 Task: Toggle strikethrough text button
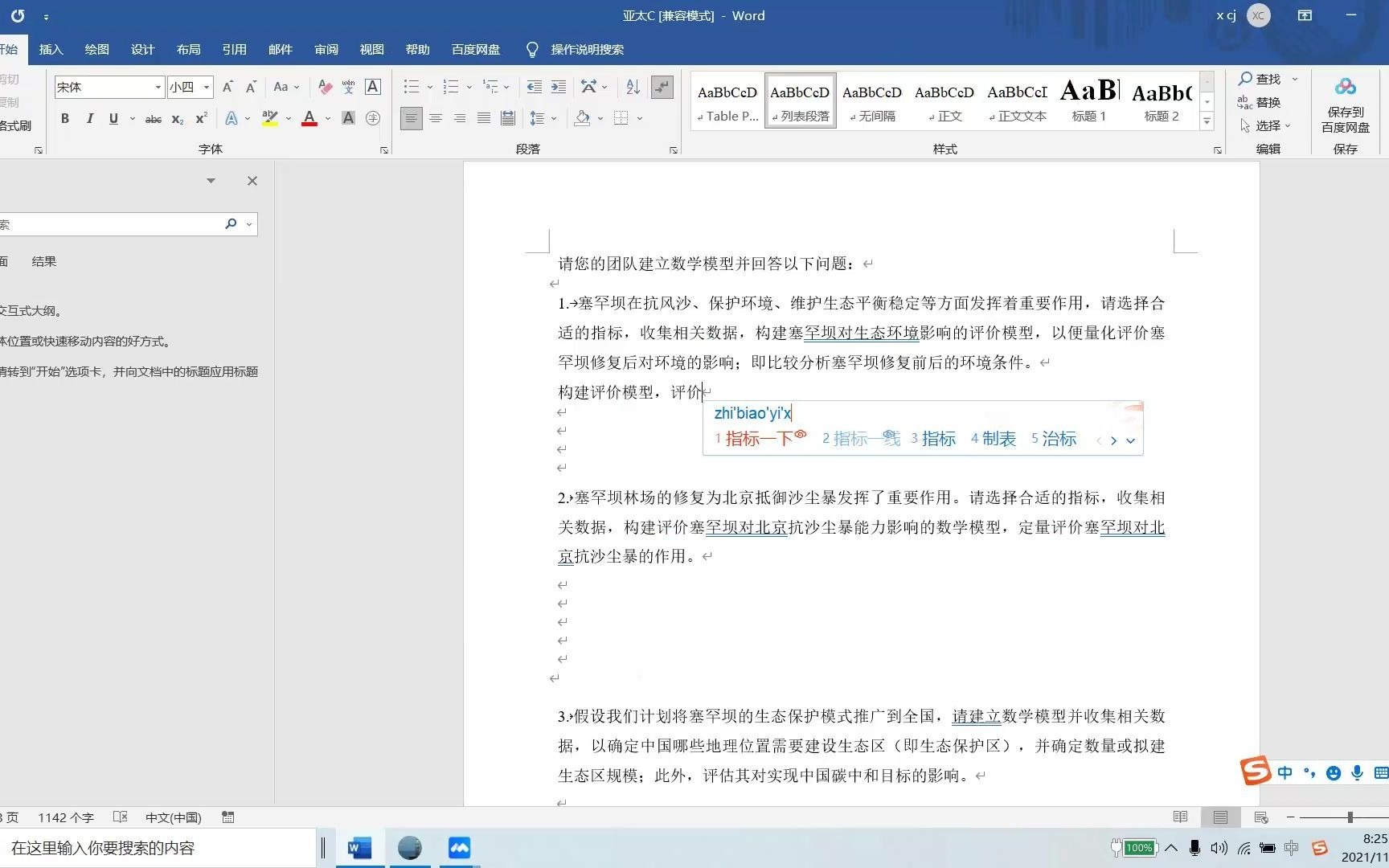pyautogui.click(x=153, y=118)
